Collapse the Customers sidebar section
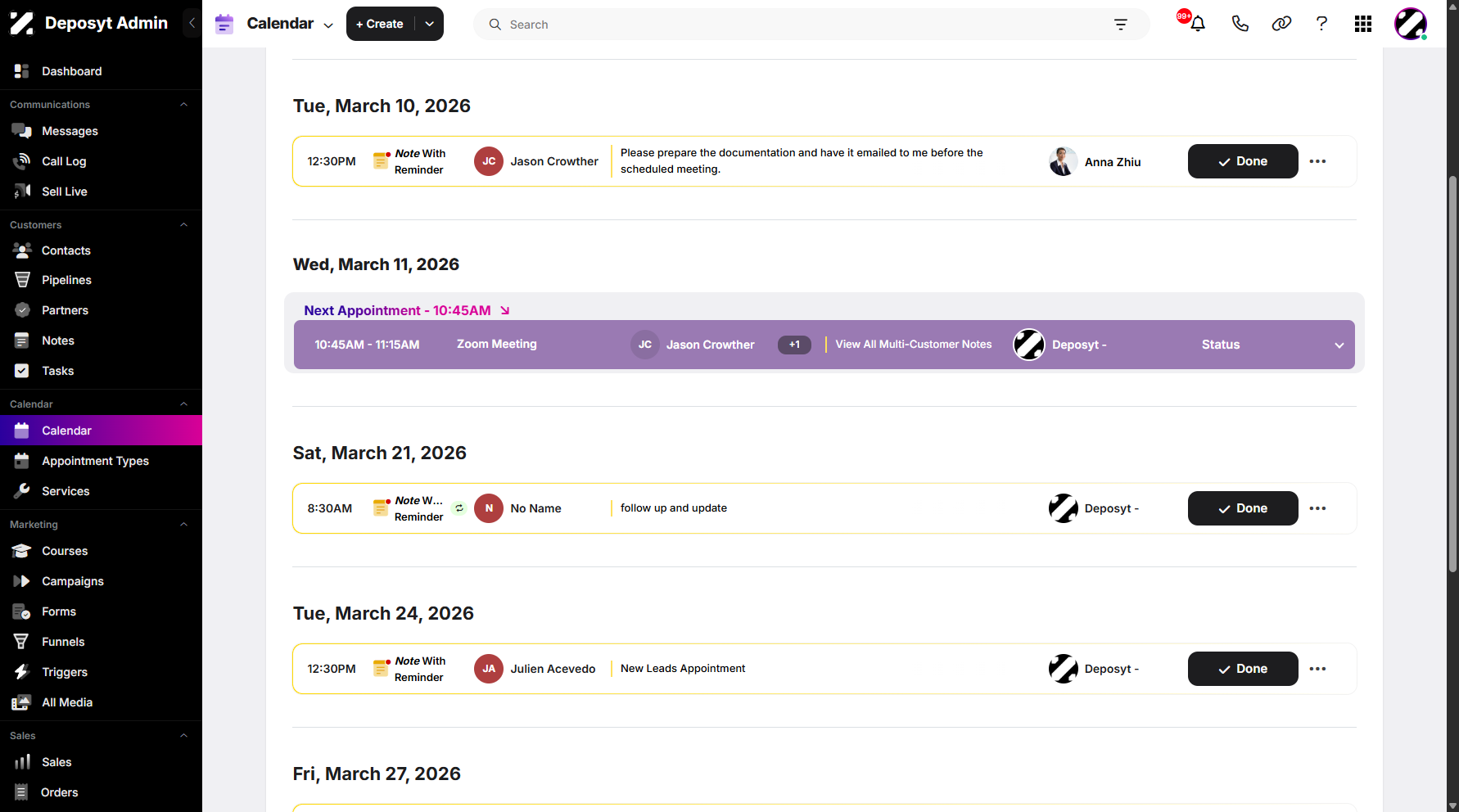 tap(183, 224)
